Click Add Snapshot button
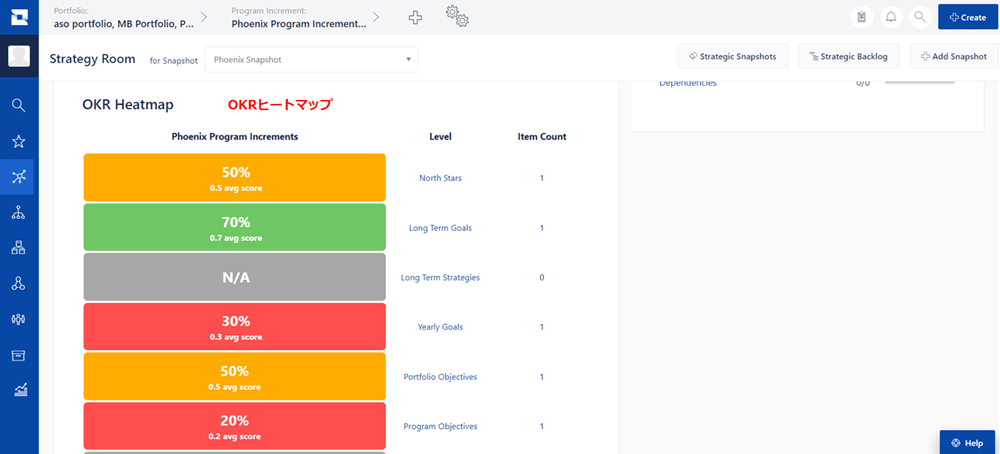1000x454 pixels. point(954,57)
